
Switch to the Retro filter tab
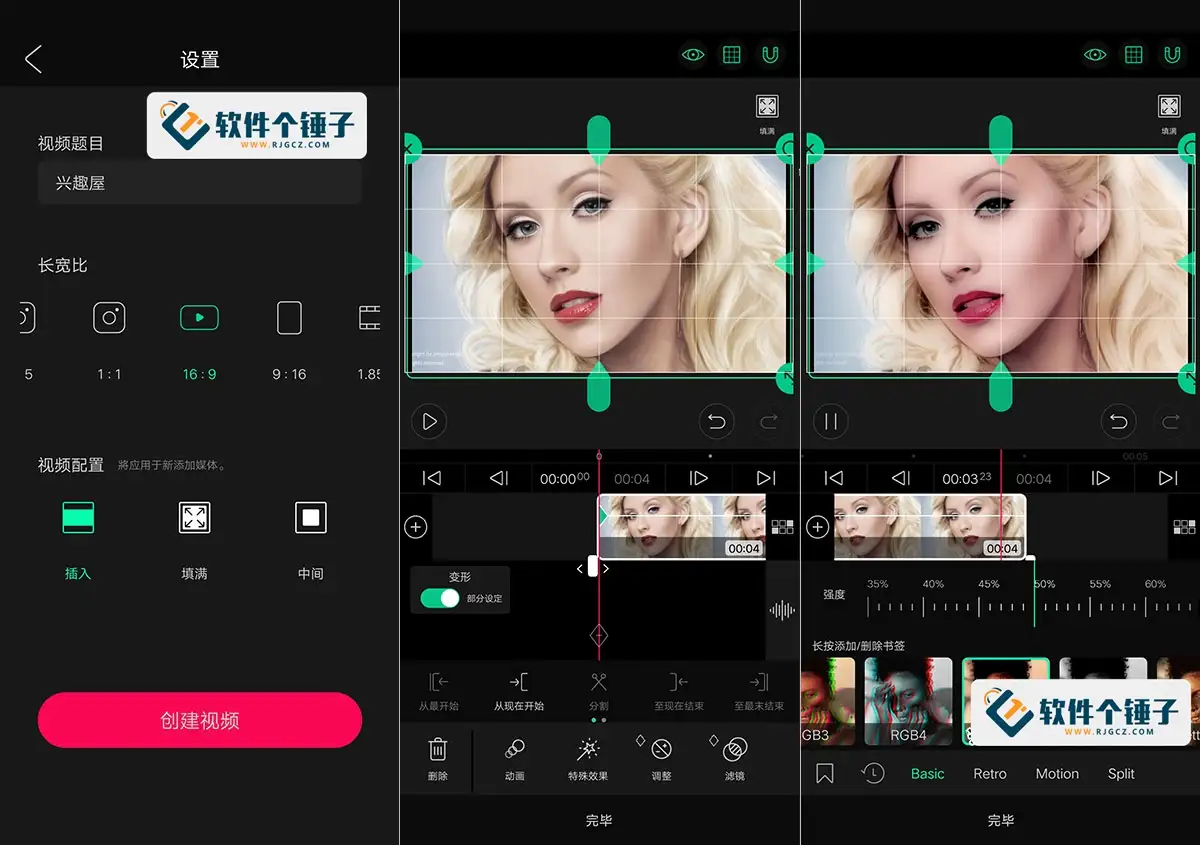point(989,773)
